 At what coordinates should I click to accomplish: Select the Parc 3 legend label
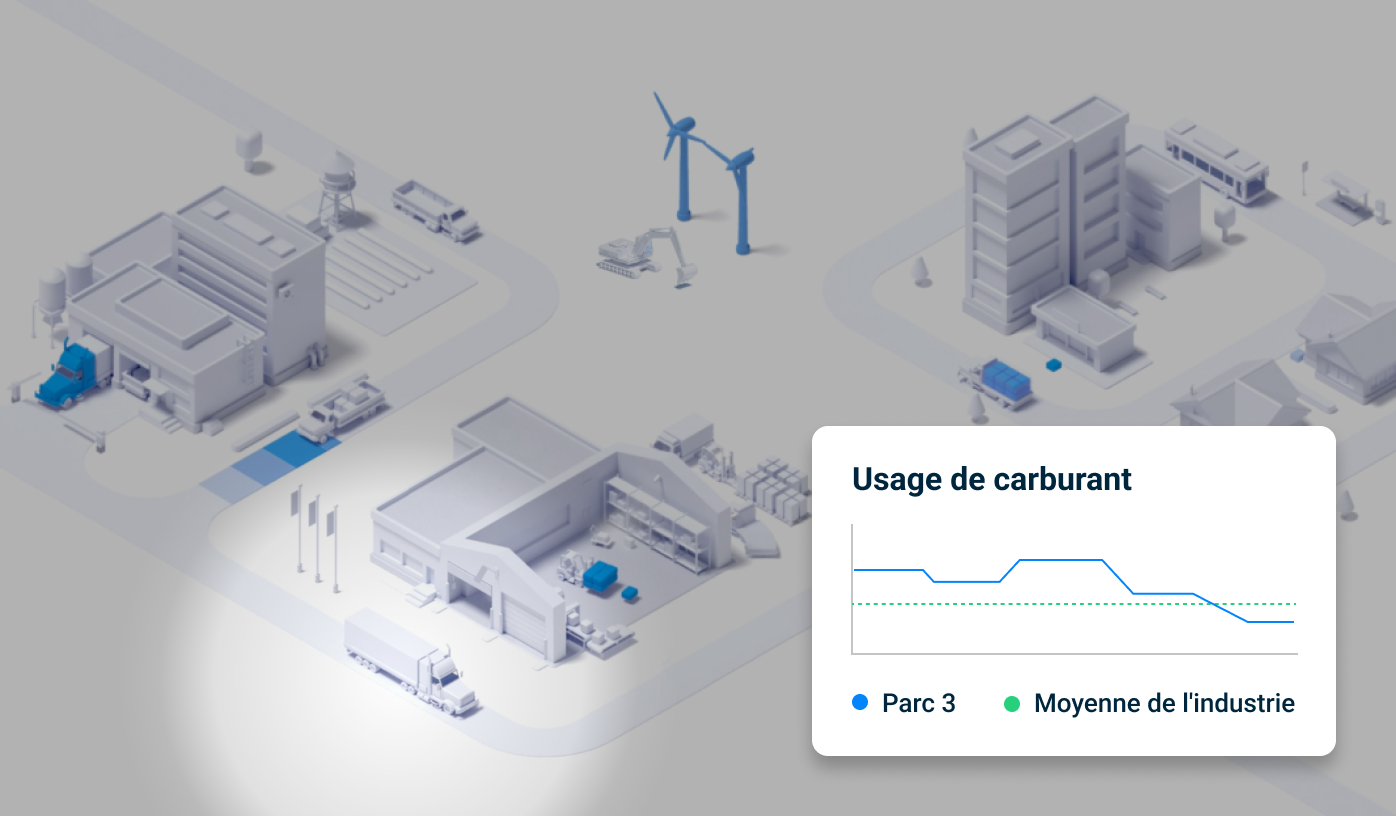click(916, 703)
